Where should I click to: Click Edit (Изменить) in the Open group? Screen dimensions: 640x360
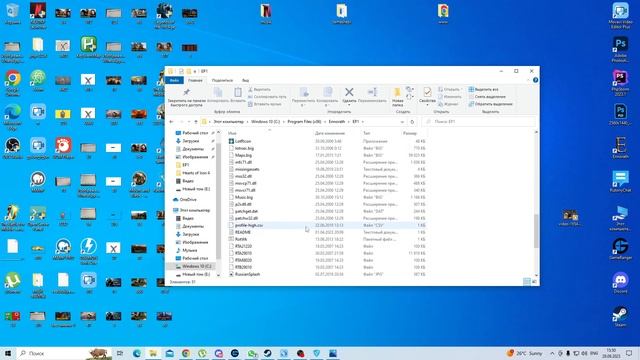click(x=449, y=97)
